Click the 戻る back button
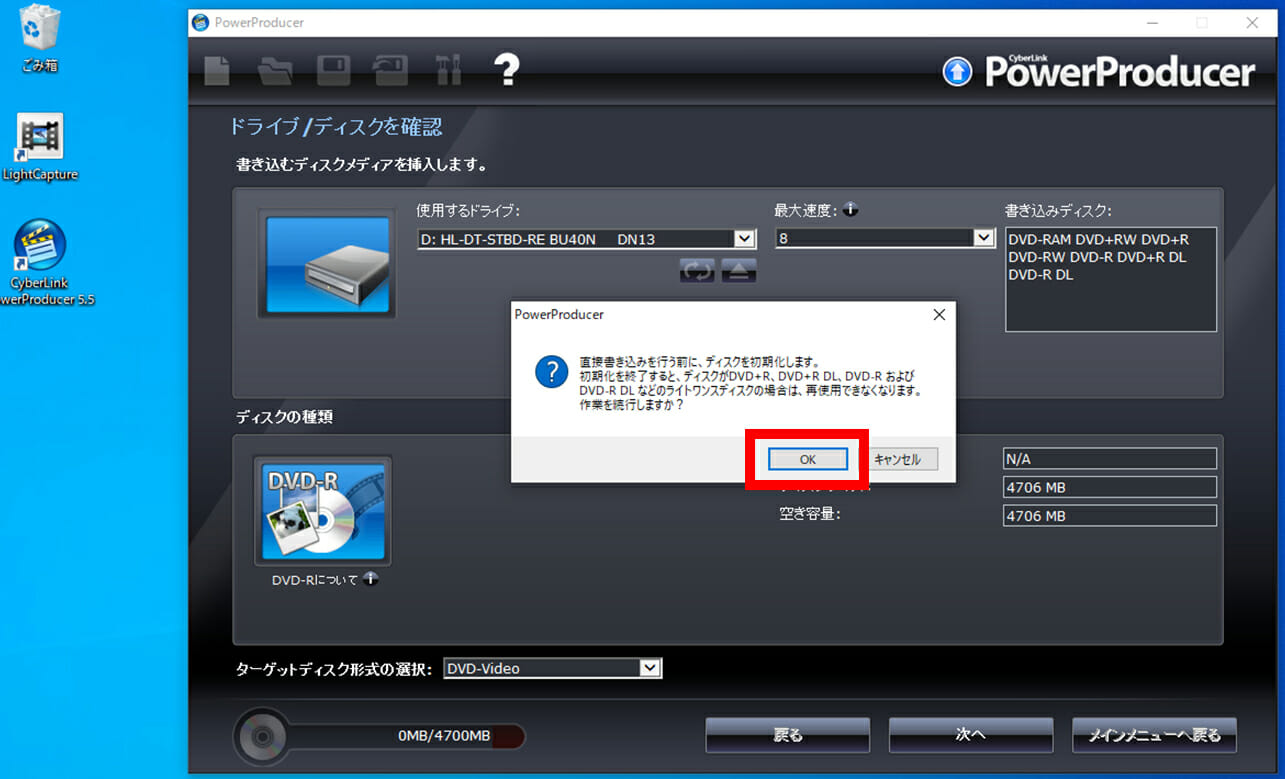 788,735
